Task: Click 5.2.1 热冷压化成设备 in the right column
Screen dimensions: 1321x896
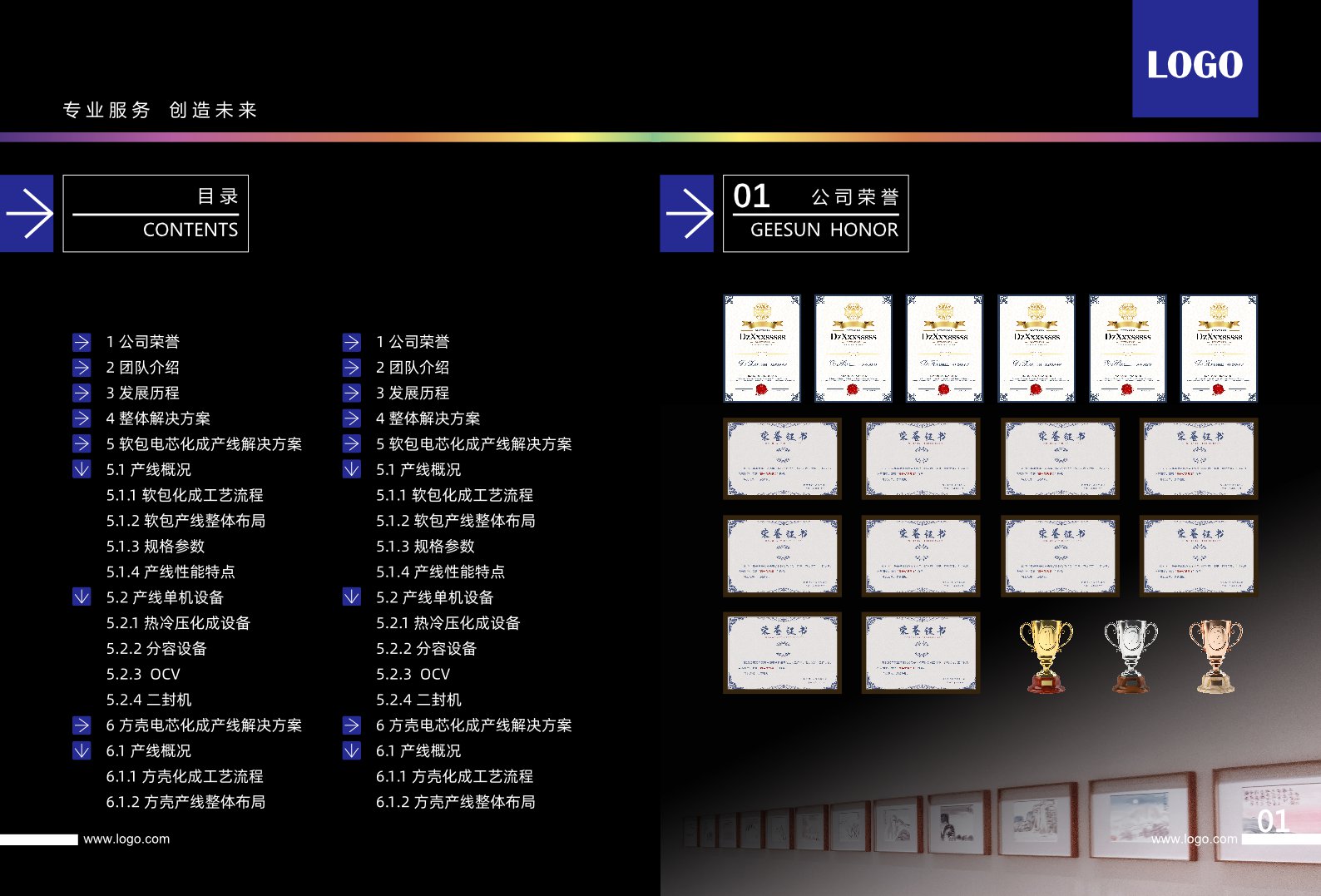Action: pos(448,623)
